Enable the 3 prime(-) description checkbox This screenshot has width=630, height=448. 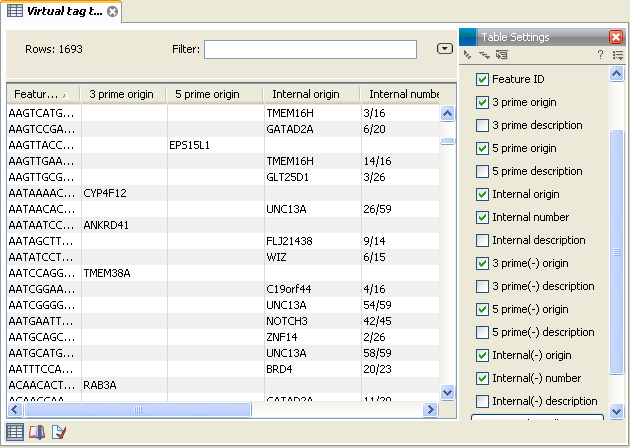[x=482, y=286]
